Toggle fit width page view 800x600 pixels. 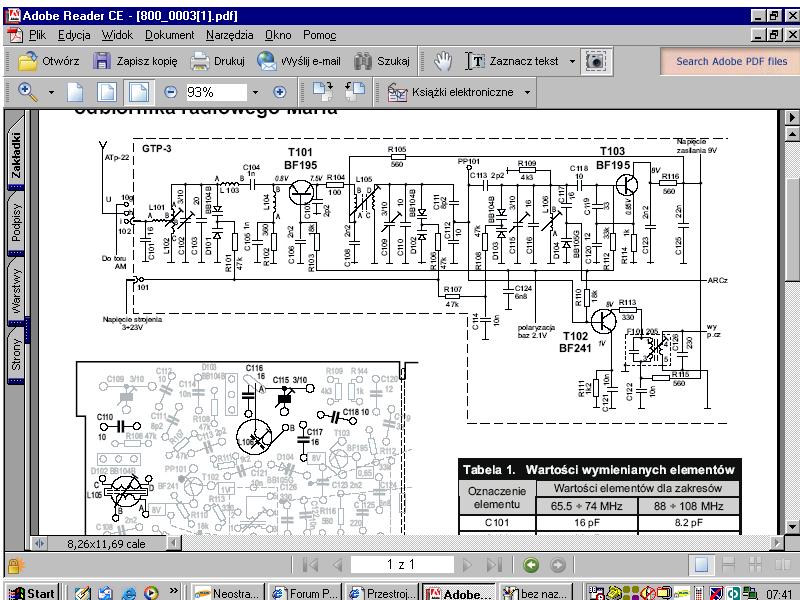click(x=139, y=92)
